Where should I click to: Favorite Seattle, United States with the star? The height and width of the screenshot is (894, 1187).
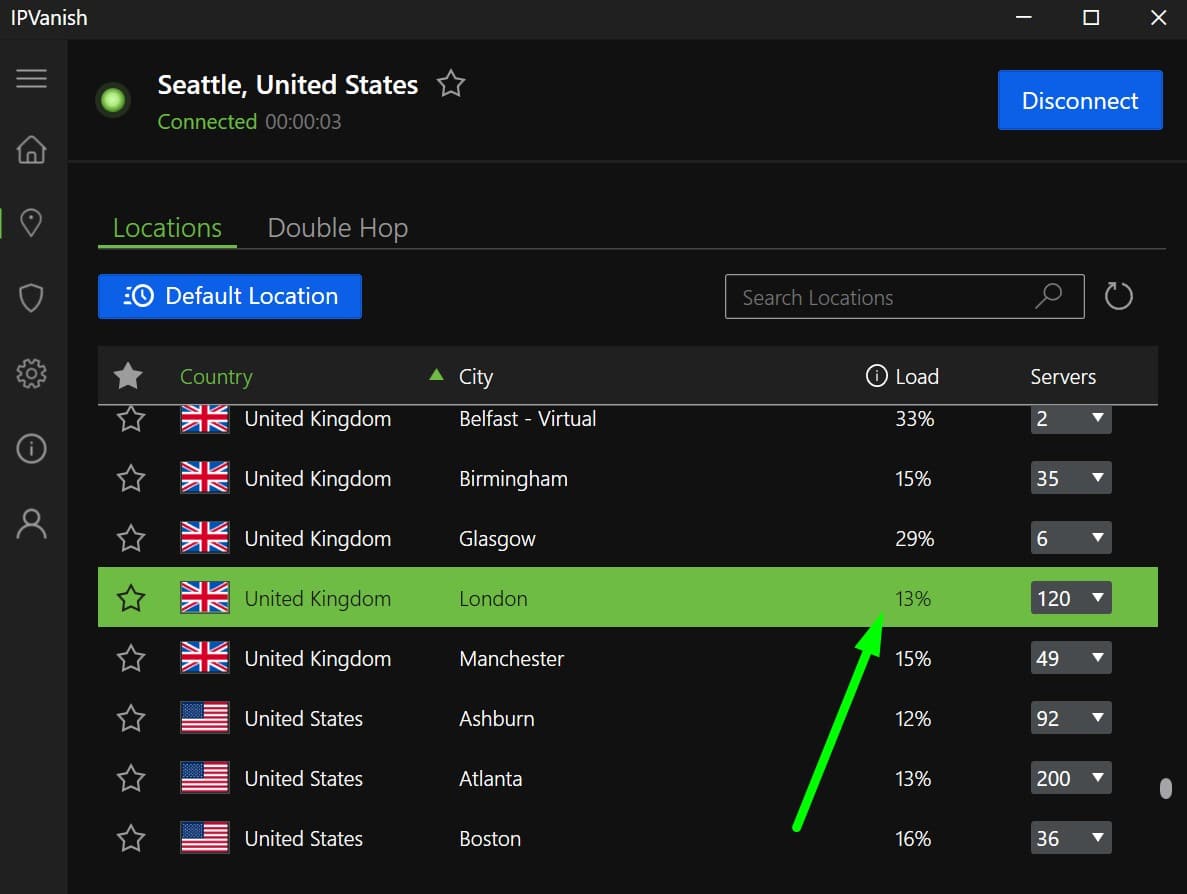click(451, 83)
